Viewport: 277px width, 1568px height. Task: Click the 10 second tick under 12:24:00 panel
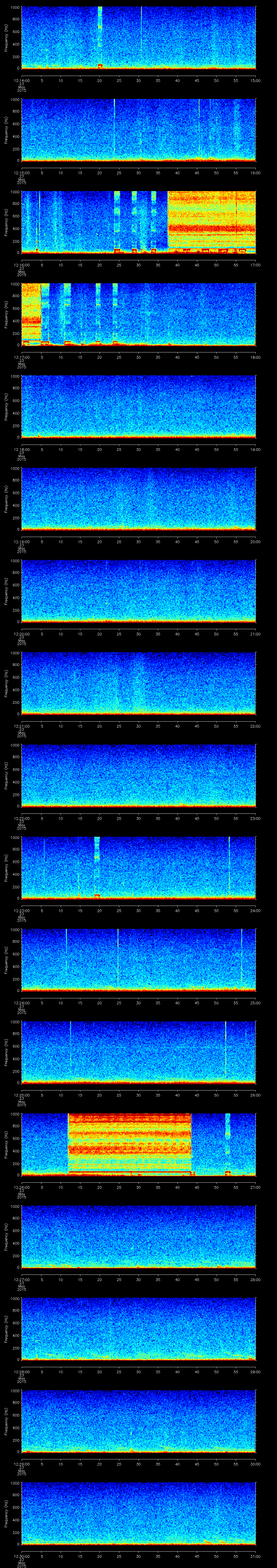[x=61, y=1003]
